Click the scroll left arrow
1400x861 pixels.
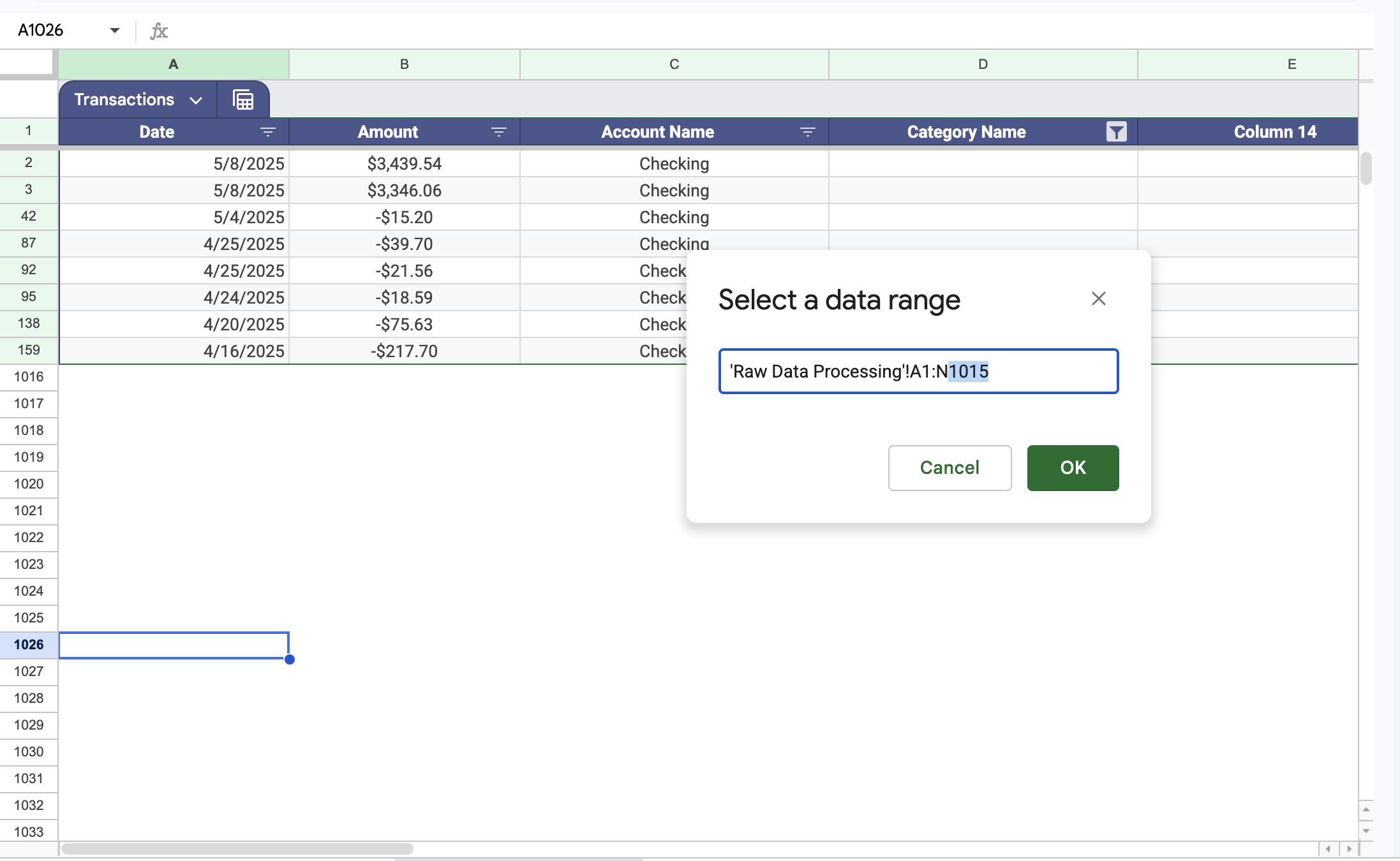[x=1328, y=849]
